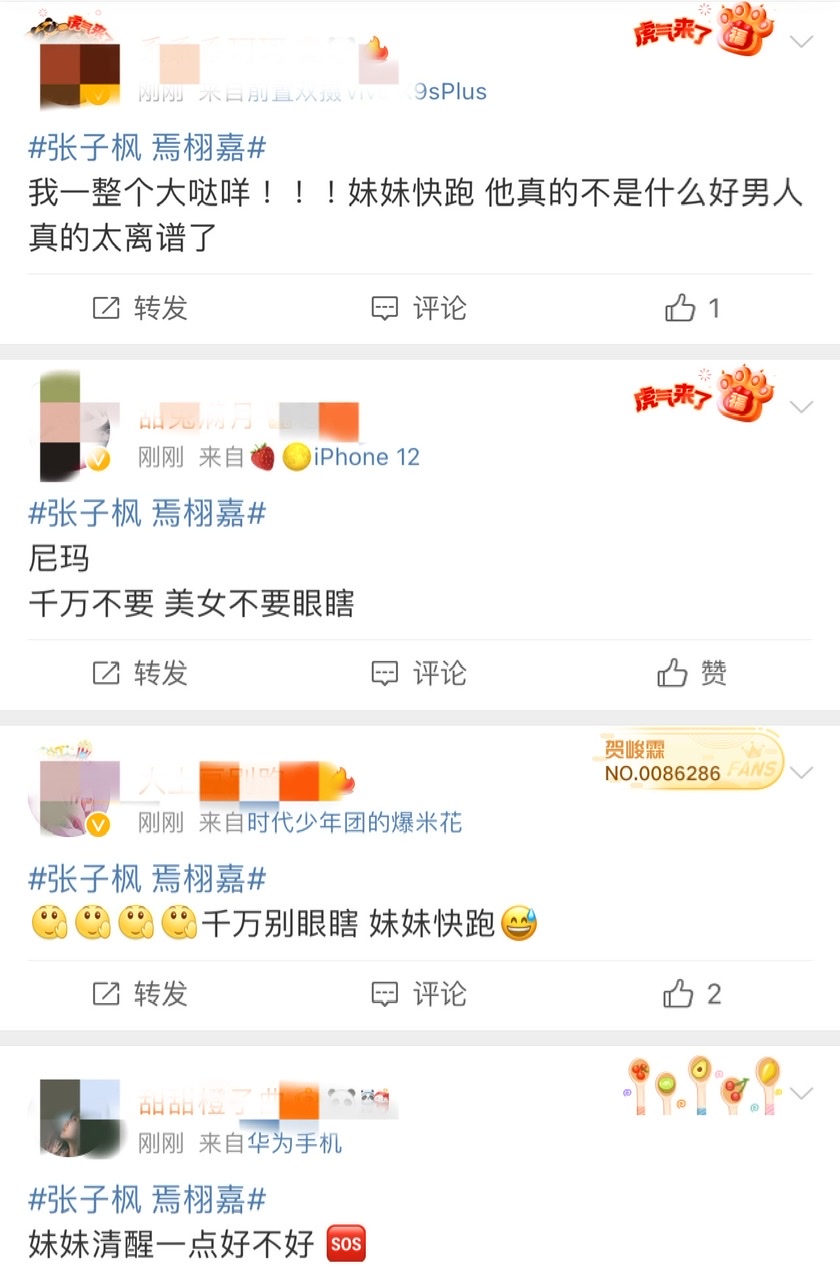
Task: Tap the 华为手机 source link
Action: click(294, 1143)
